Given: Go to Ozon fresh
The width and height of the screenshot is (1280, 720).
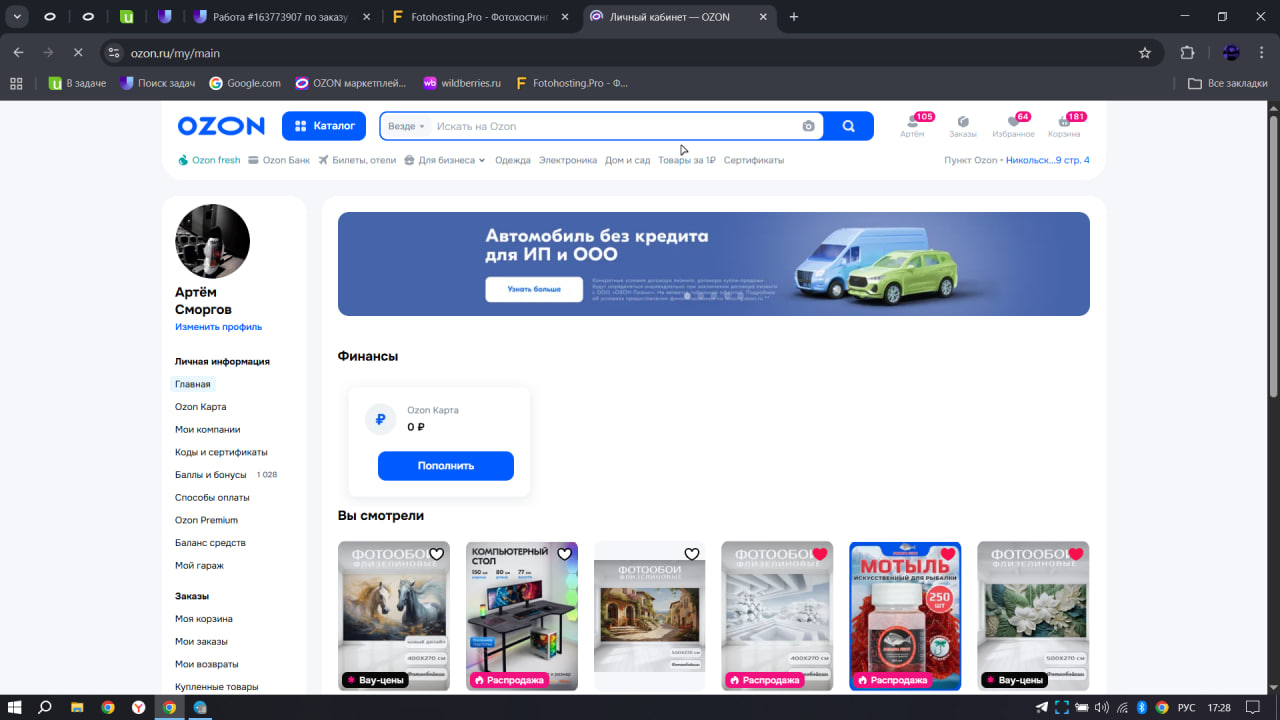Looking at the screenshot, I should click(x=209, y=160).
